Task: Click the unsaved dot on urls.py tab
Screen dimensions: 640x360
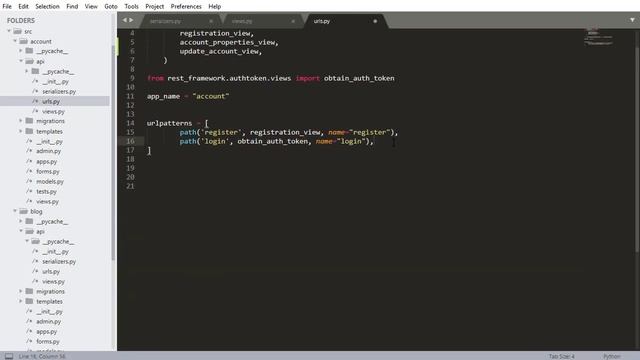Action: click(x=375, y=21)
